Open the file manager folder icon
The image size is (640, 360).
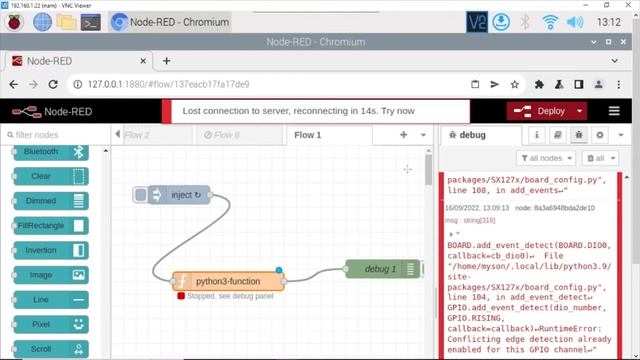pyautogui.click(x=66, y=22)
